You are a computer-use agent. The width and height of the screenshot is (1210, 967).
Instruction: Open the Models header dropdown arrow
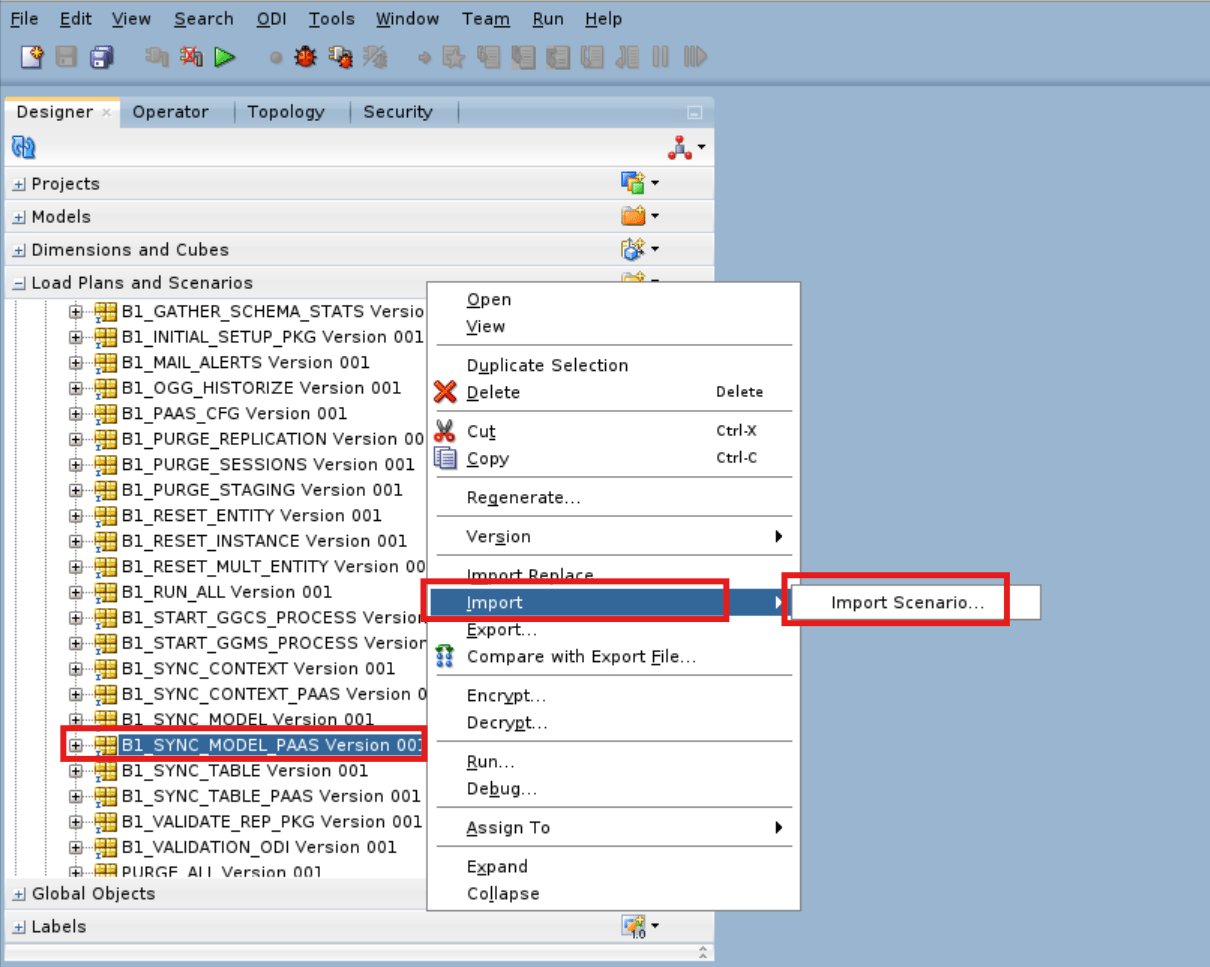click(654, 216)
